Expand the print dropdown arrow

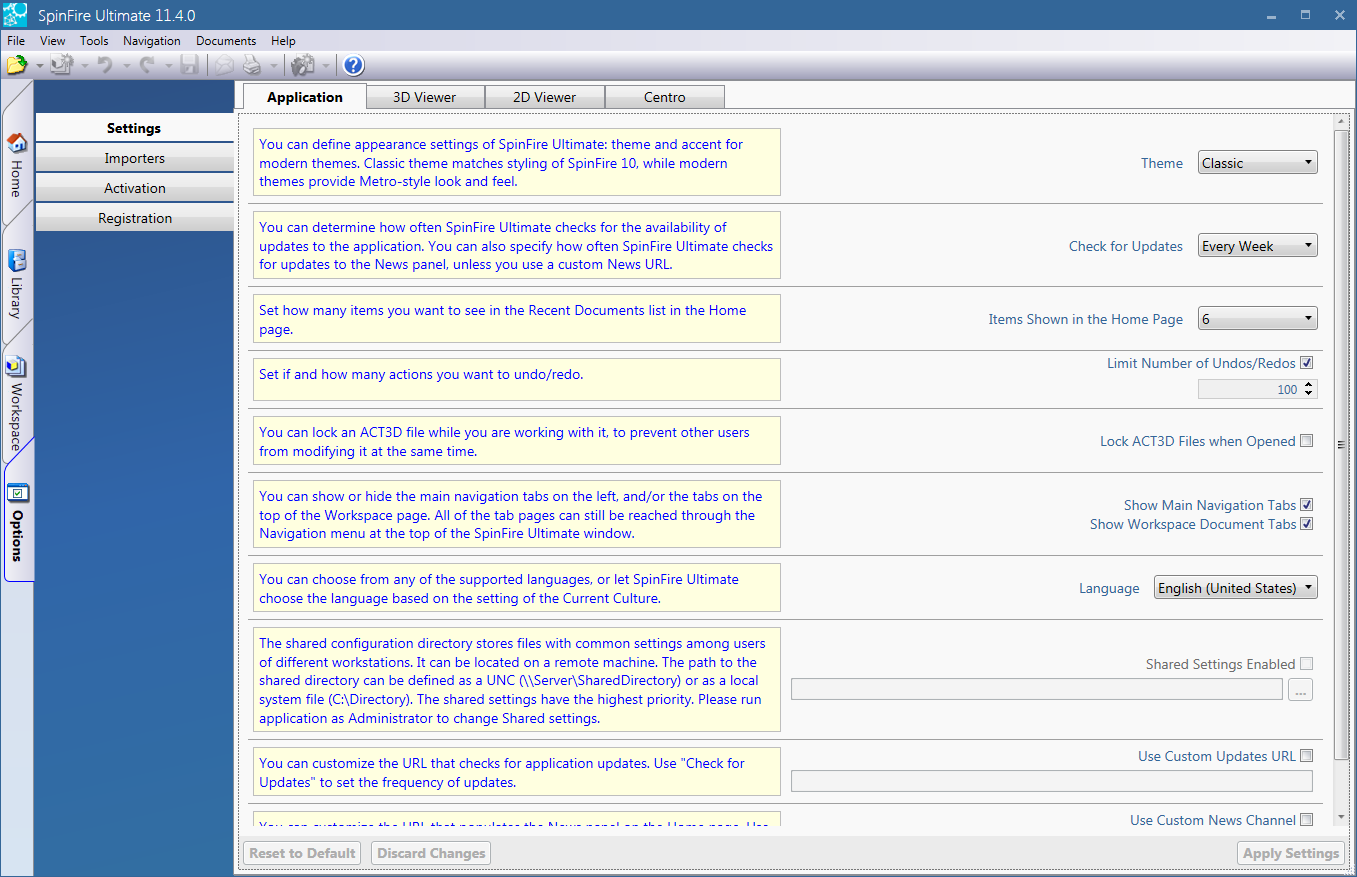(274, 67)
